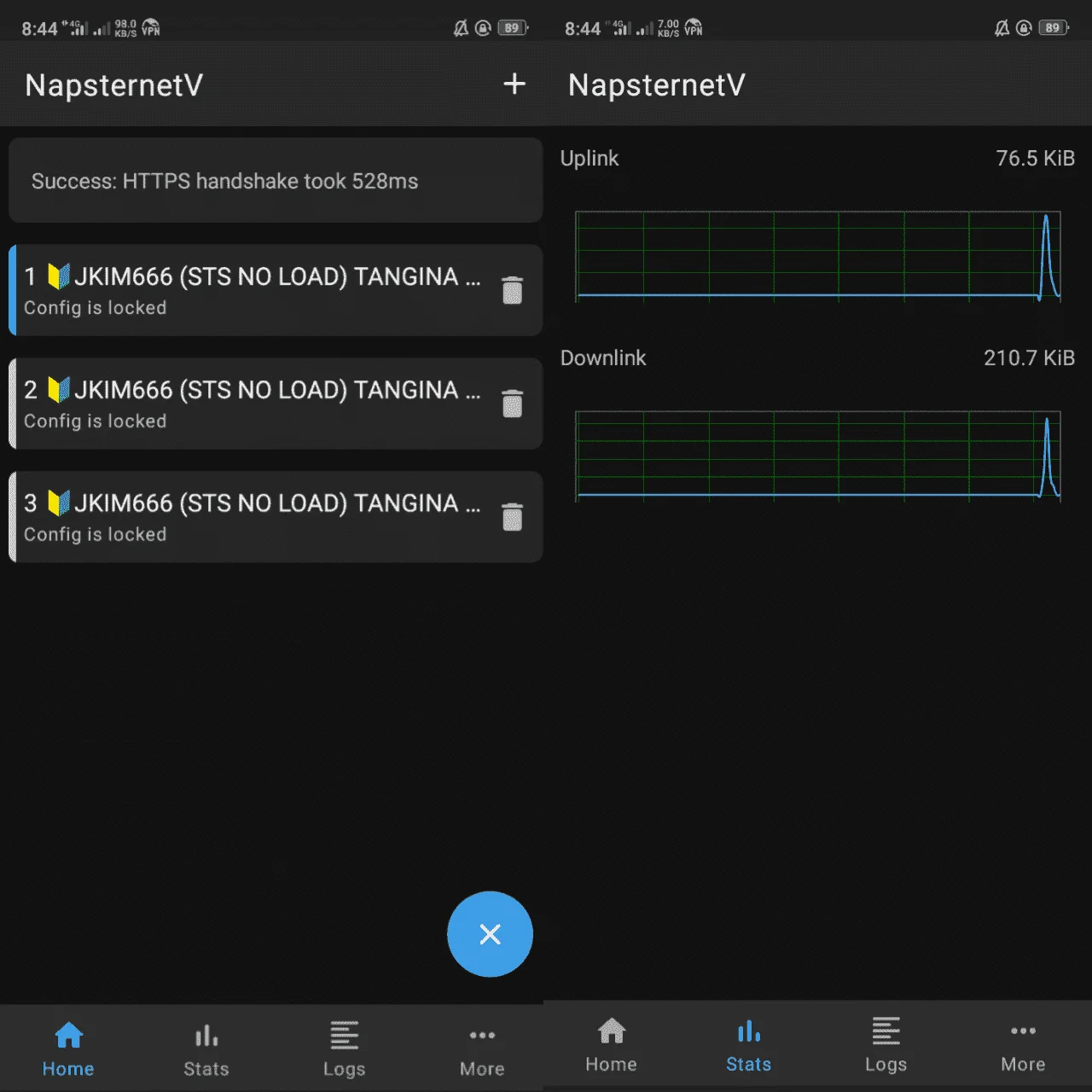Image resolution: width=1092 pixels, height=1092 pixels.
Task: Tap battery indicator in right status bar
Action: pos(1054,28)
